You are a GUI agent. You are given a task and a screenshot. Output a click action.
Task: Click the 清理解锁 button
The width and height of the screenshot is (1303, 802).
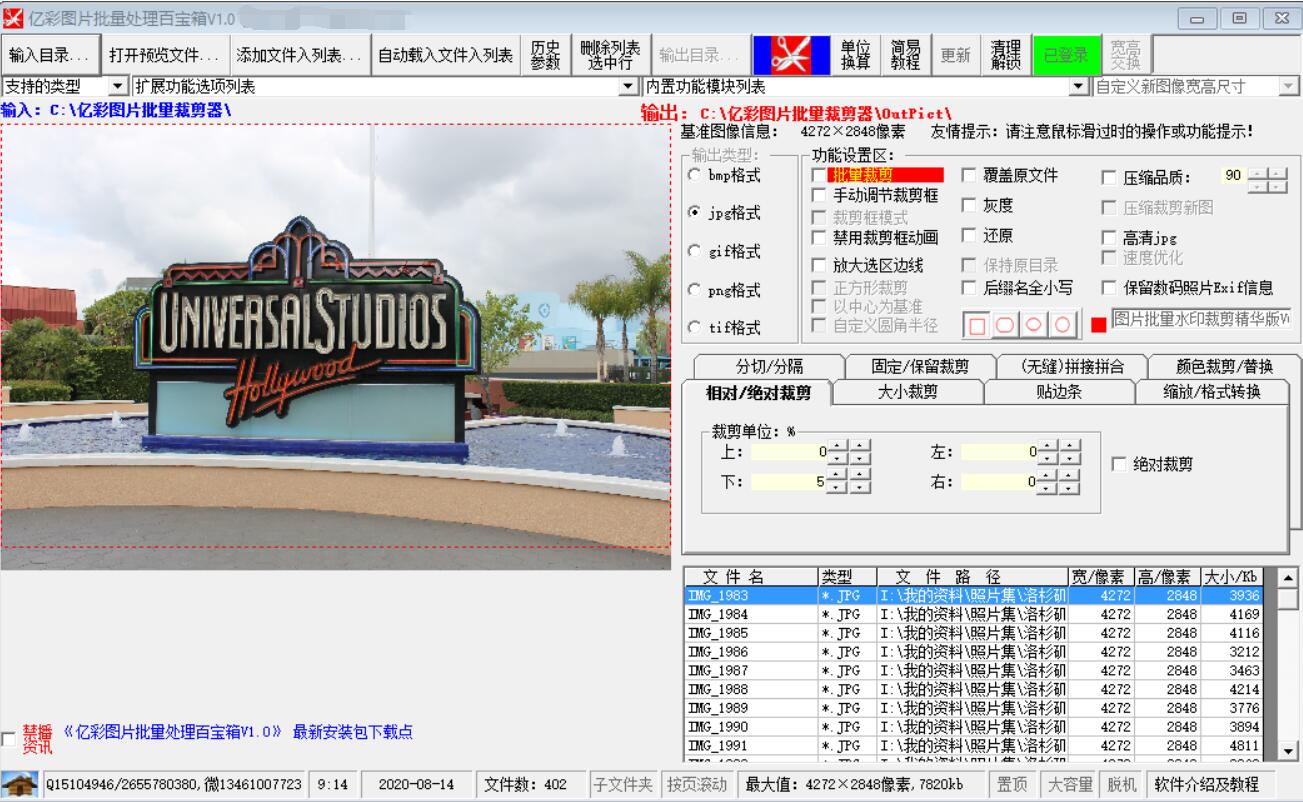(x=1006, y=55)
